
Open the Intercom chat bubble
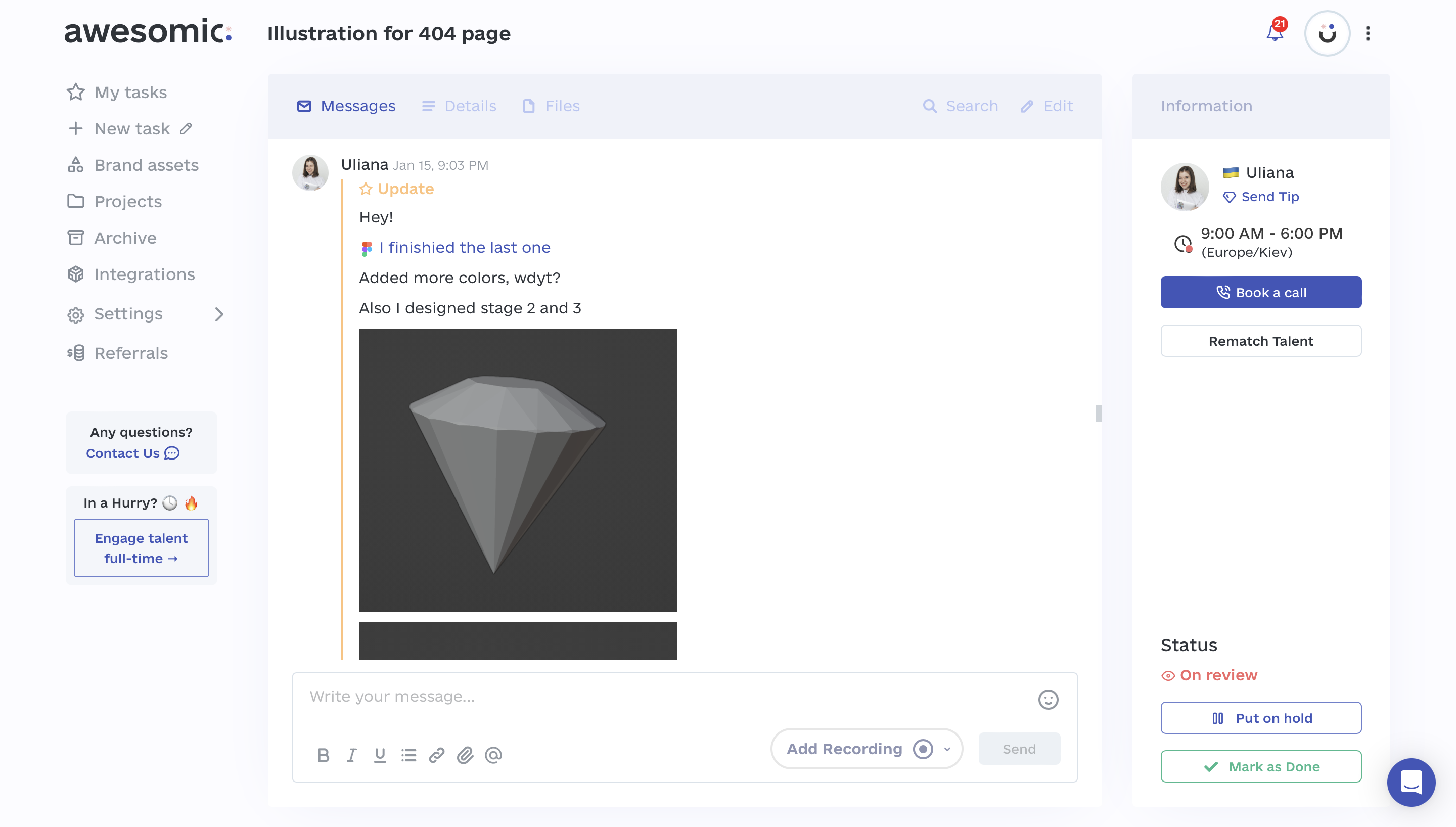(1411, 782)
